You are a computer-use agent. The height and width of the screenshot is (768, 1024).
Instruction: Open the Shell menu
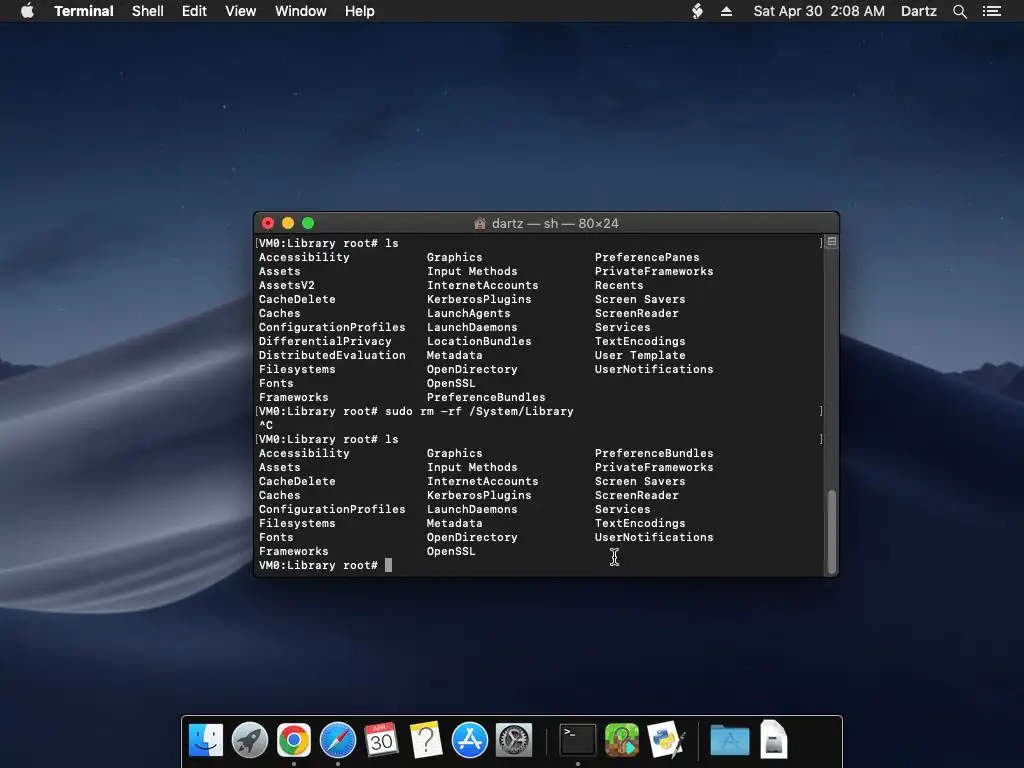pos(148,11)
